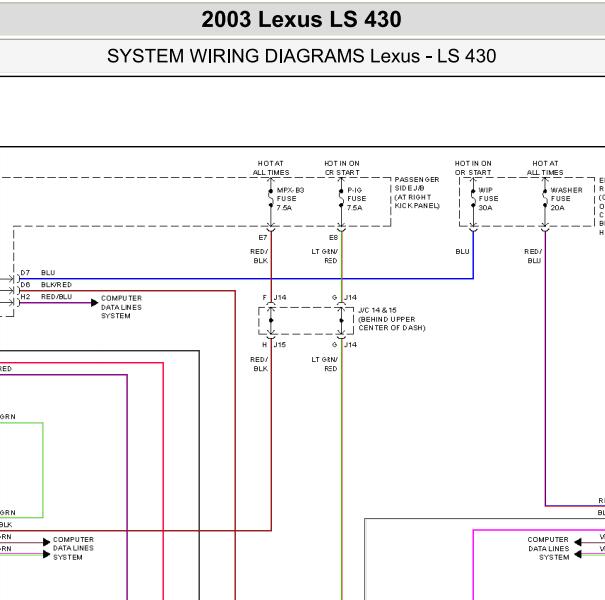605x600 pixels.
Task: Select 'RED/BLK' wire label below E7
Action: tap(259, 256)
